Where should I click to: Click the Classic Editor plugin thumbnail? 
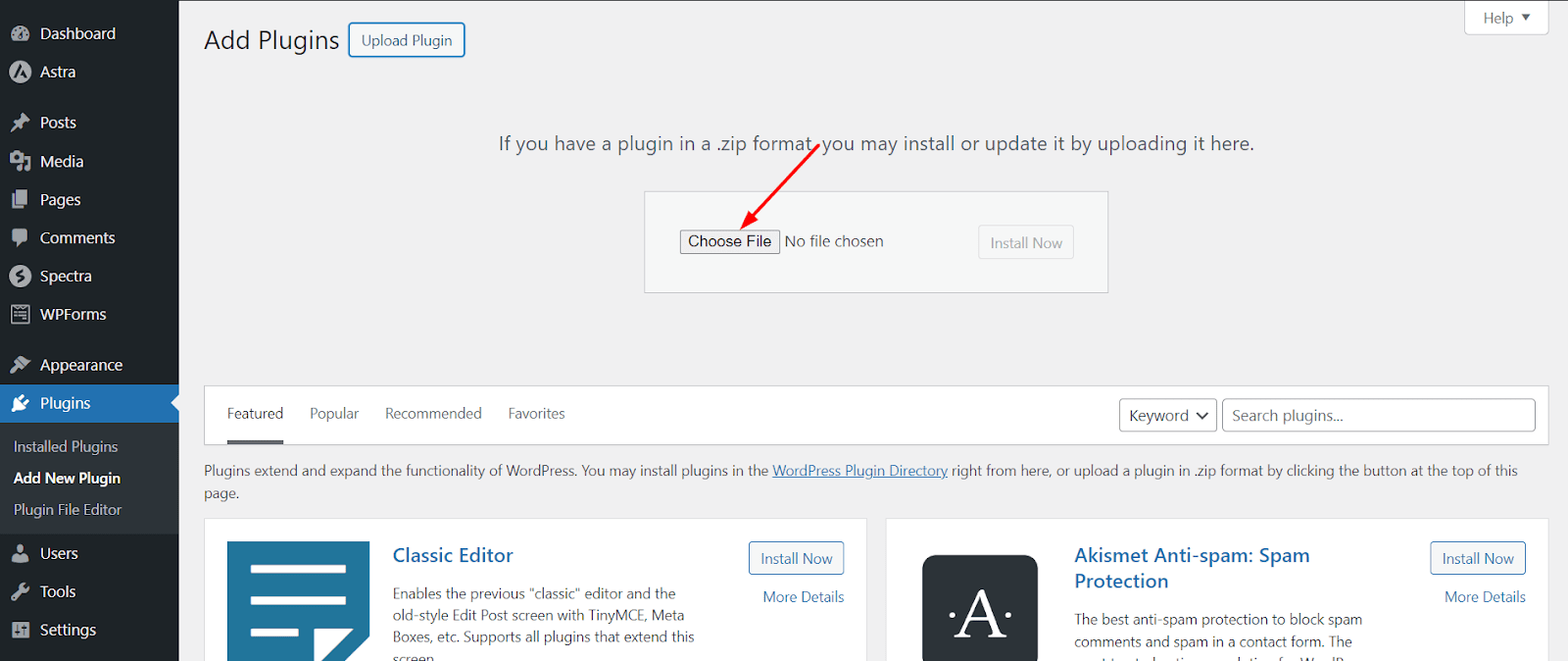click(298, 601)
